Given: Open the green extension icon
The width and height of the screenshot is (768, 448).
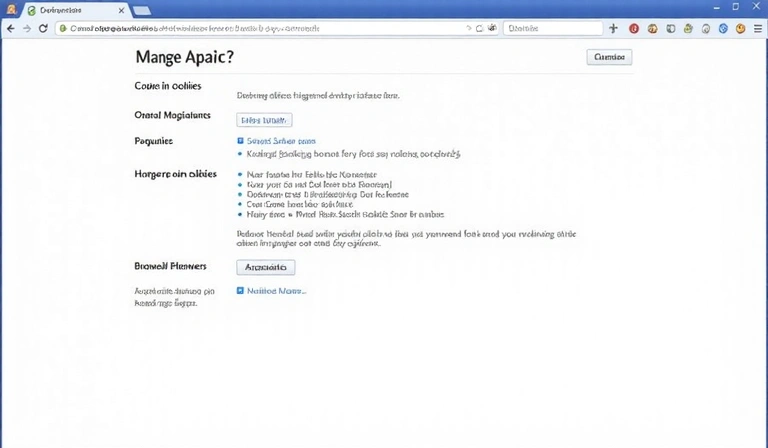Looking at the screenshot, I should (688, 28).
